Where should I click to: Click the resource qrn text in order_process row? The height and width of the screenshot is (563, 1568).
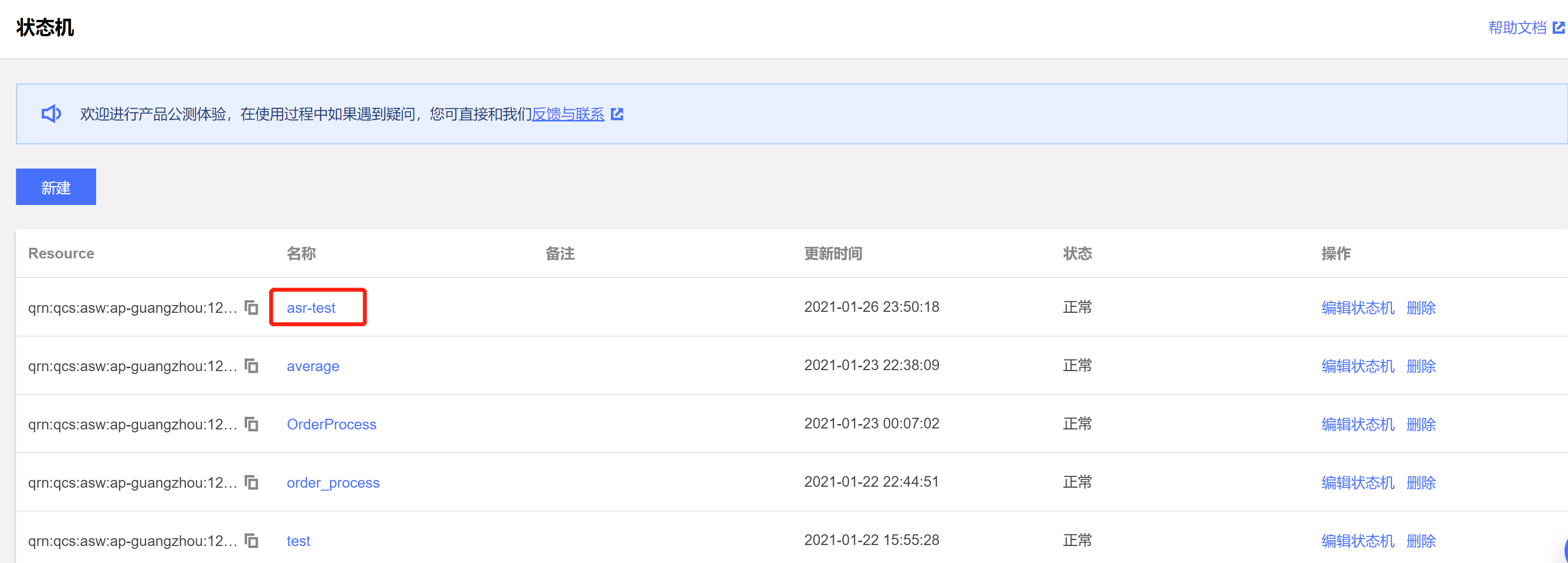(x=133, y=482)
